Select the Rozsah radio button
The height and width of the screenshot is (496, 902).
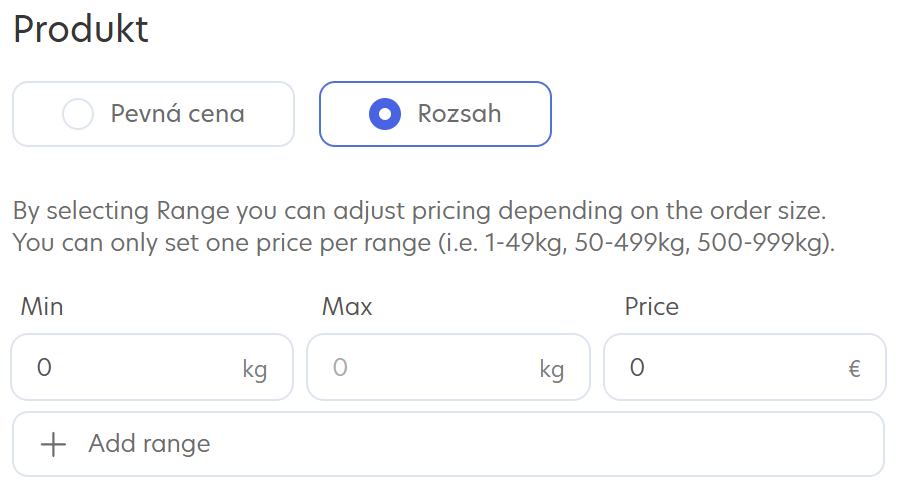pyautogui.click(x=385, y=114)
